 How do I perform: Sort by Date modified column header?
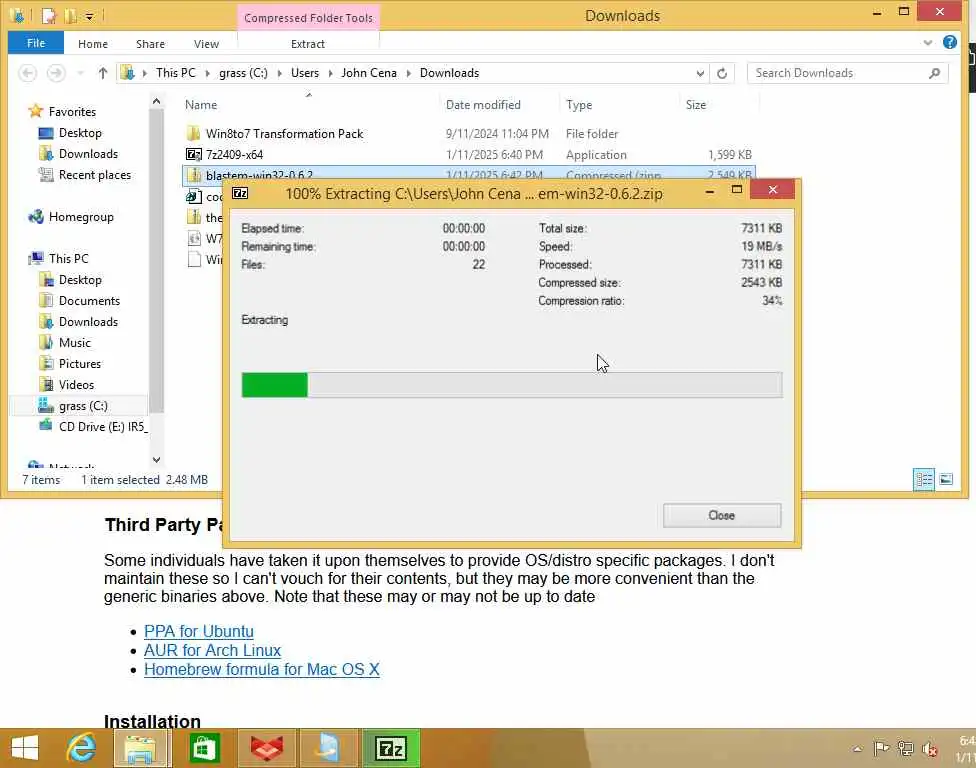[x=483, y=105]
